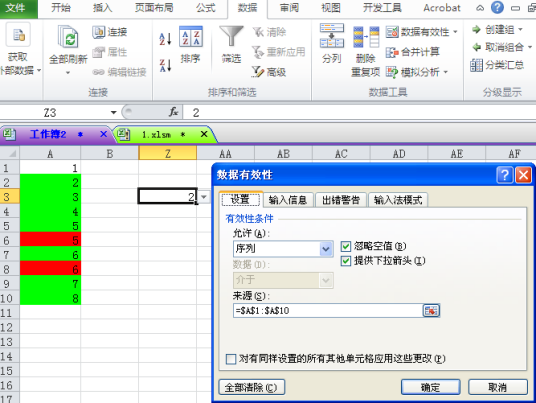Click the Sort Z to A descending icon
The height and width of the screenshot is (403, 536).
coord(165,65)
